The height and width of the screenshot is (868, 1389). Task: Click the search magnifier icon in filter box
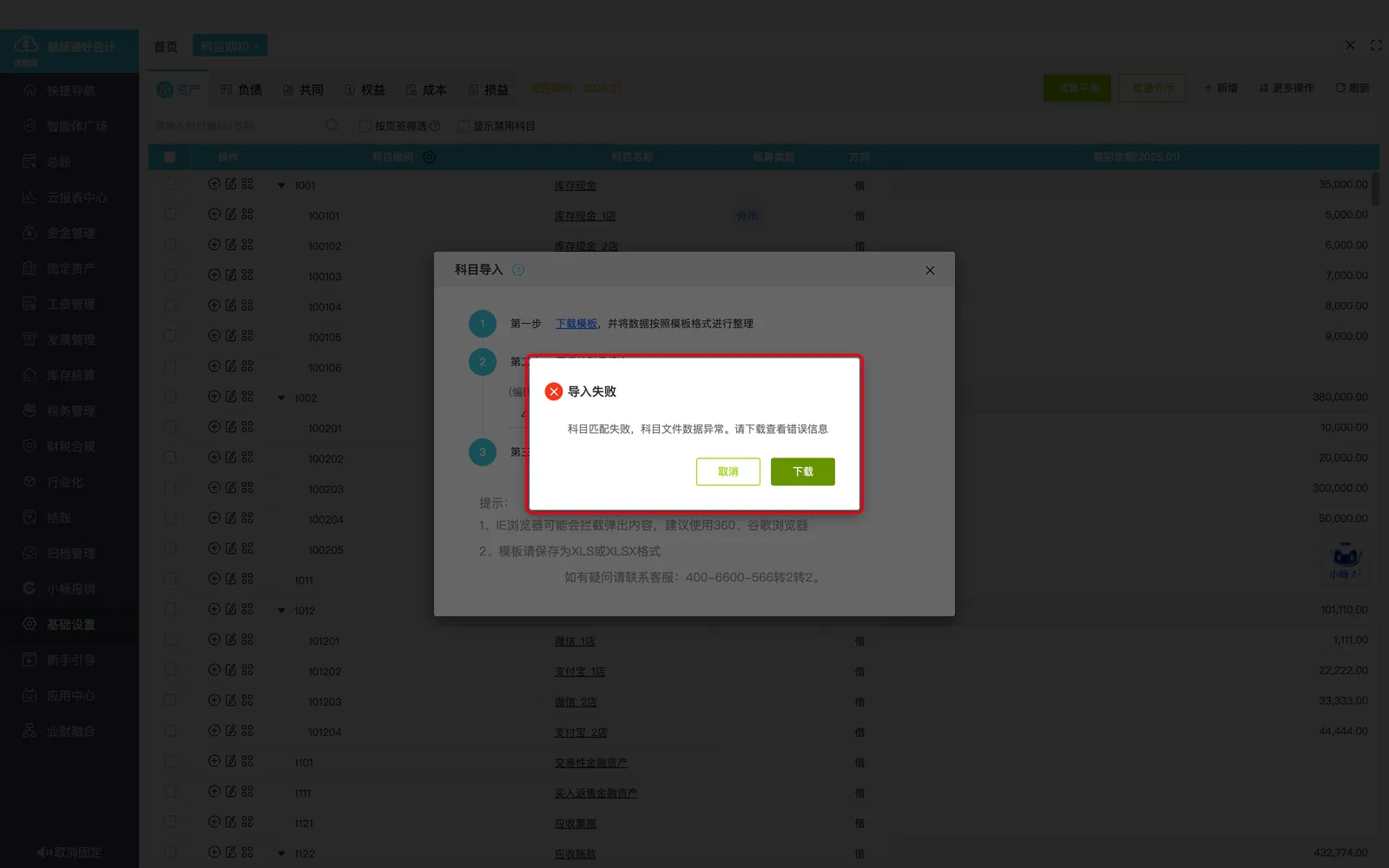pos(332,126)
